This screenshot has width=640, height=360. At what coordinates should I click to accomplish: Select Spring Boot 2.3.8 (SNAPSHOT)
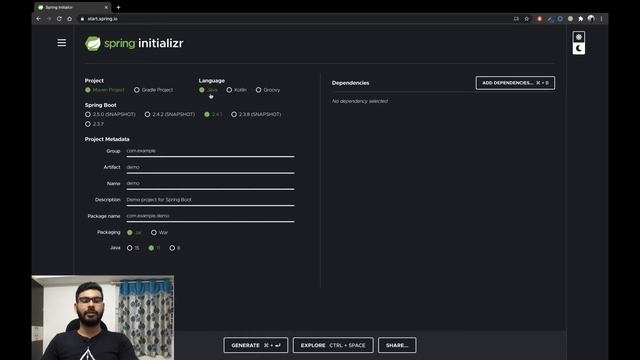pos(256,114)
